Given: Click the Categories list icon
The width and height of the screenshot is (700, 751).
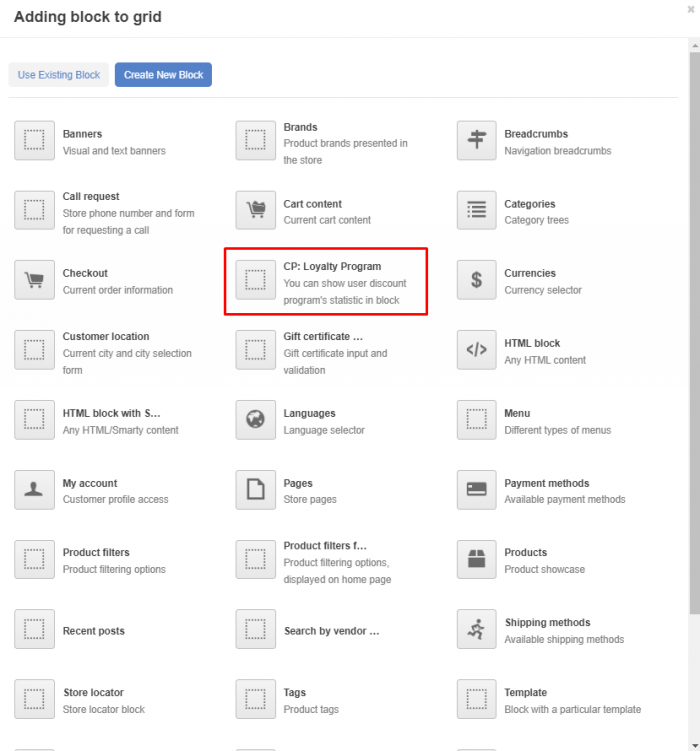Looking at the screenshot, I should (x=476, y=210).
